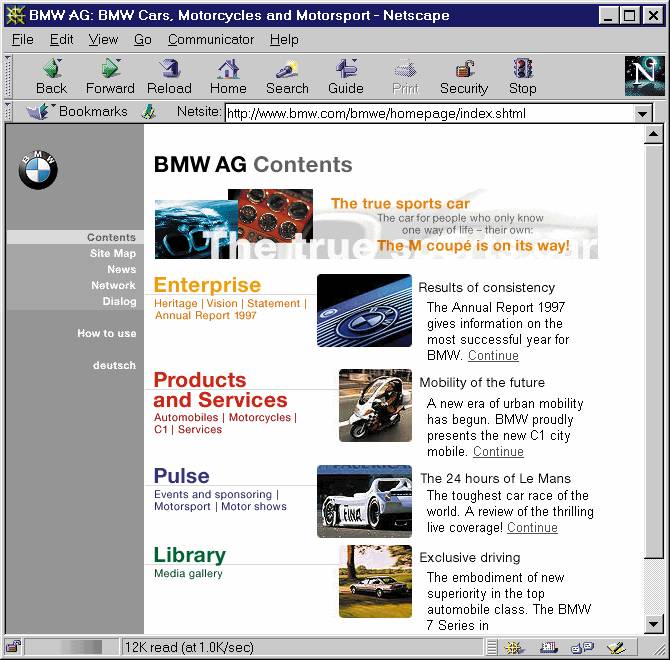Screen dimensions: 670x660
Task: Open Annual Report 1997 link
Action: click(206, 315)
